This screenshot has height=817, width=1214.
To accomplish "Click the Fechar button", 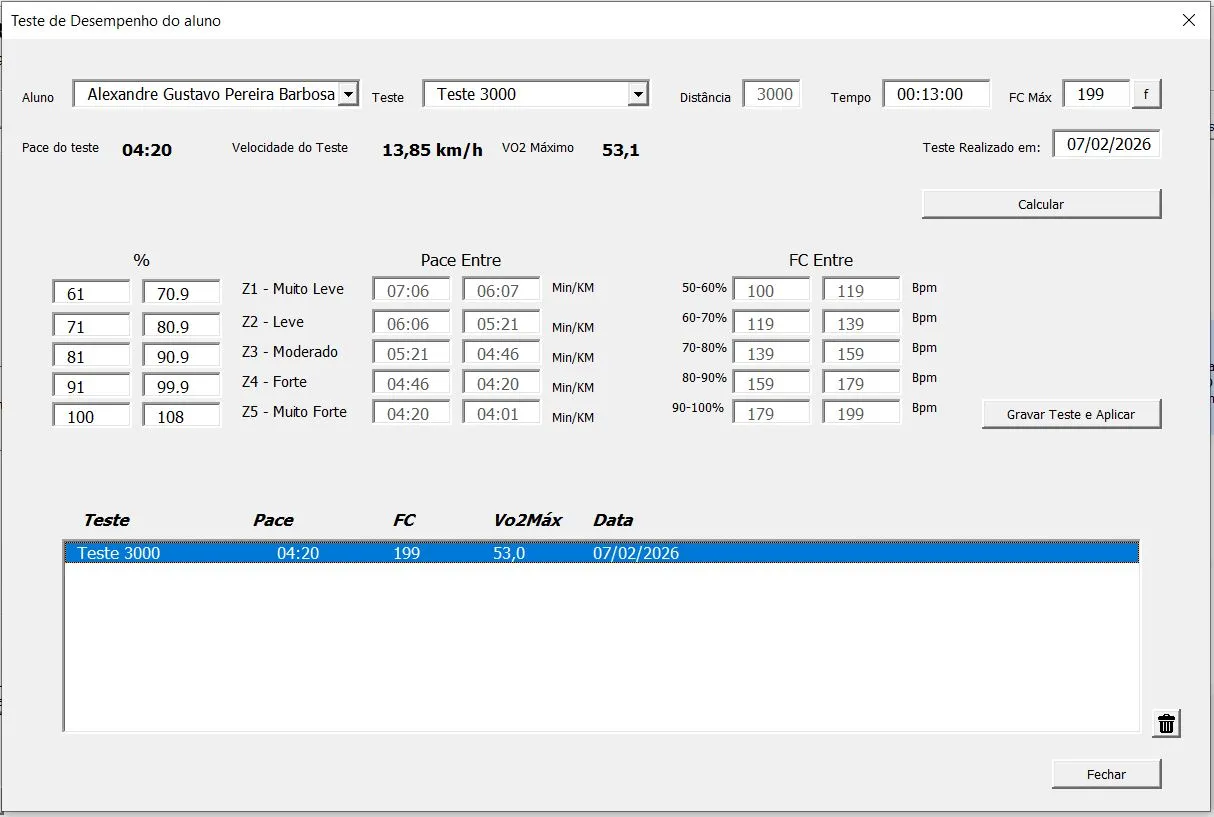I will (1106, 774).
